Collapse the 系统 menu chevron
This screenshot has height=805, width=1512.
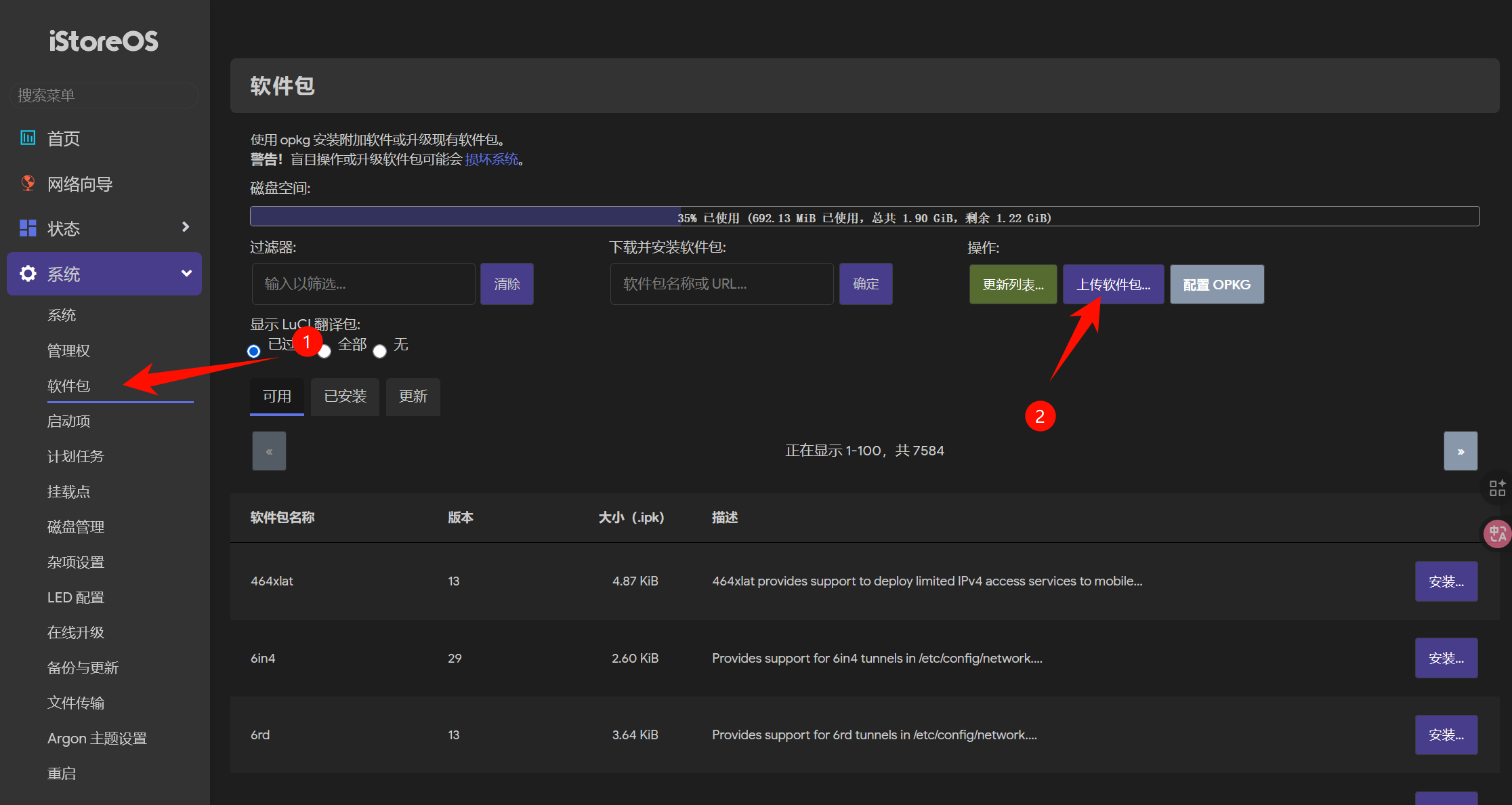coord(186,273)
